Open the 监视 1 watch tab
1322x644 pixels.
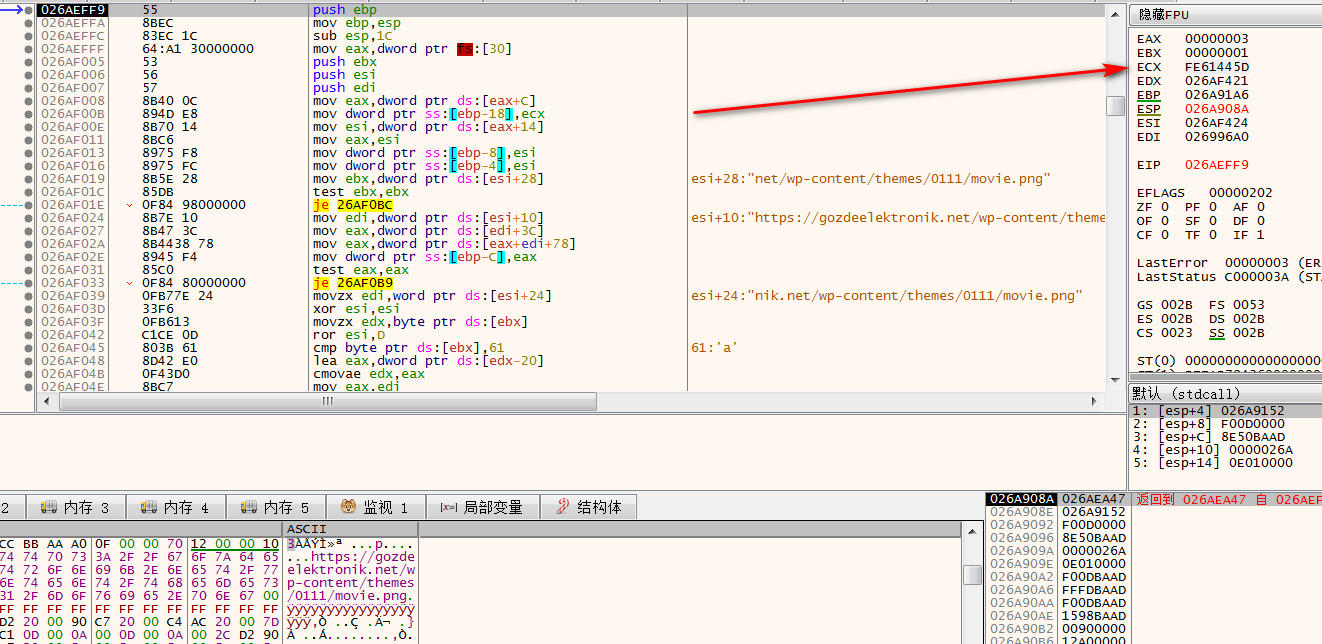pos(375,507)
